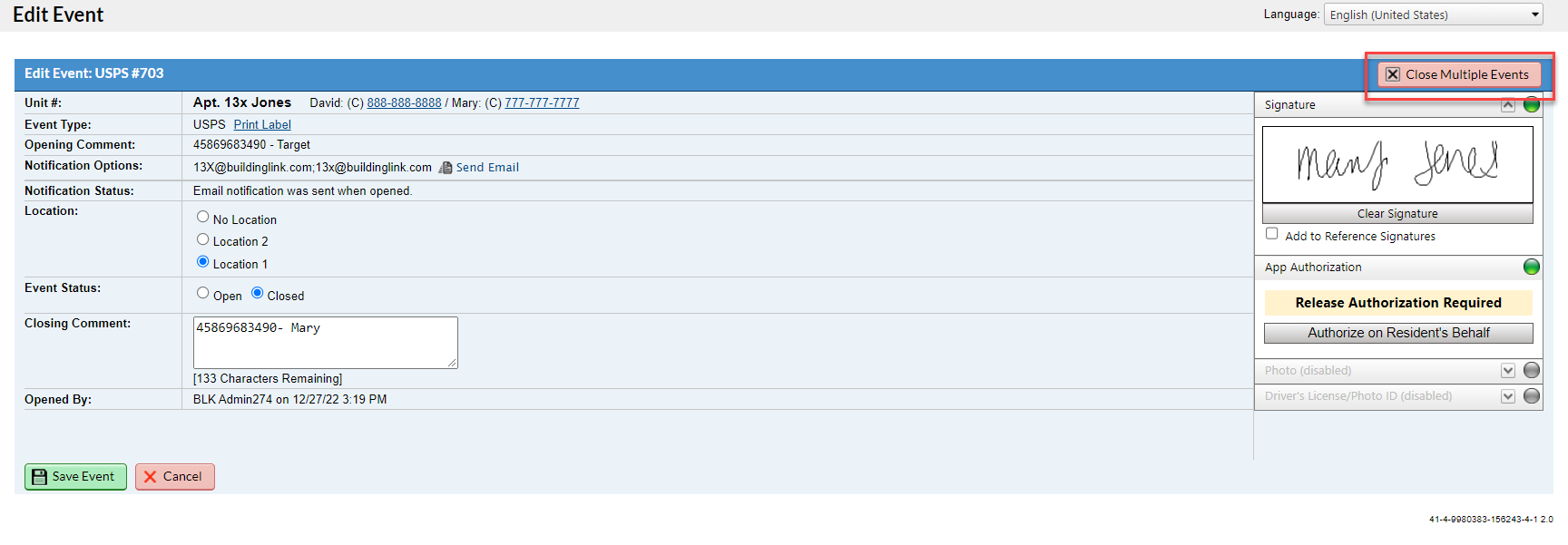
Task: Click the Clear Signature button
Action: (x=1396, y=213)
